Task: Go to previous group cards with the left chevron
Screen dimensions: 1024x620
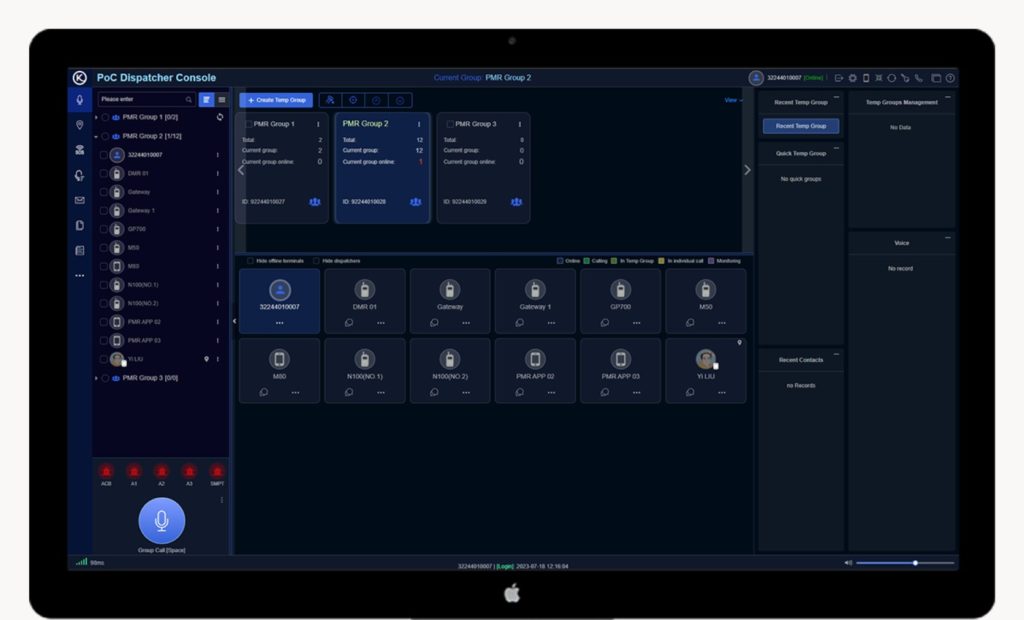Action: 241,170
